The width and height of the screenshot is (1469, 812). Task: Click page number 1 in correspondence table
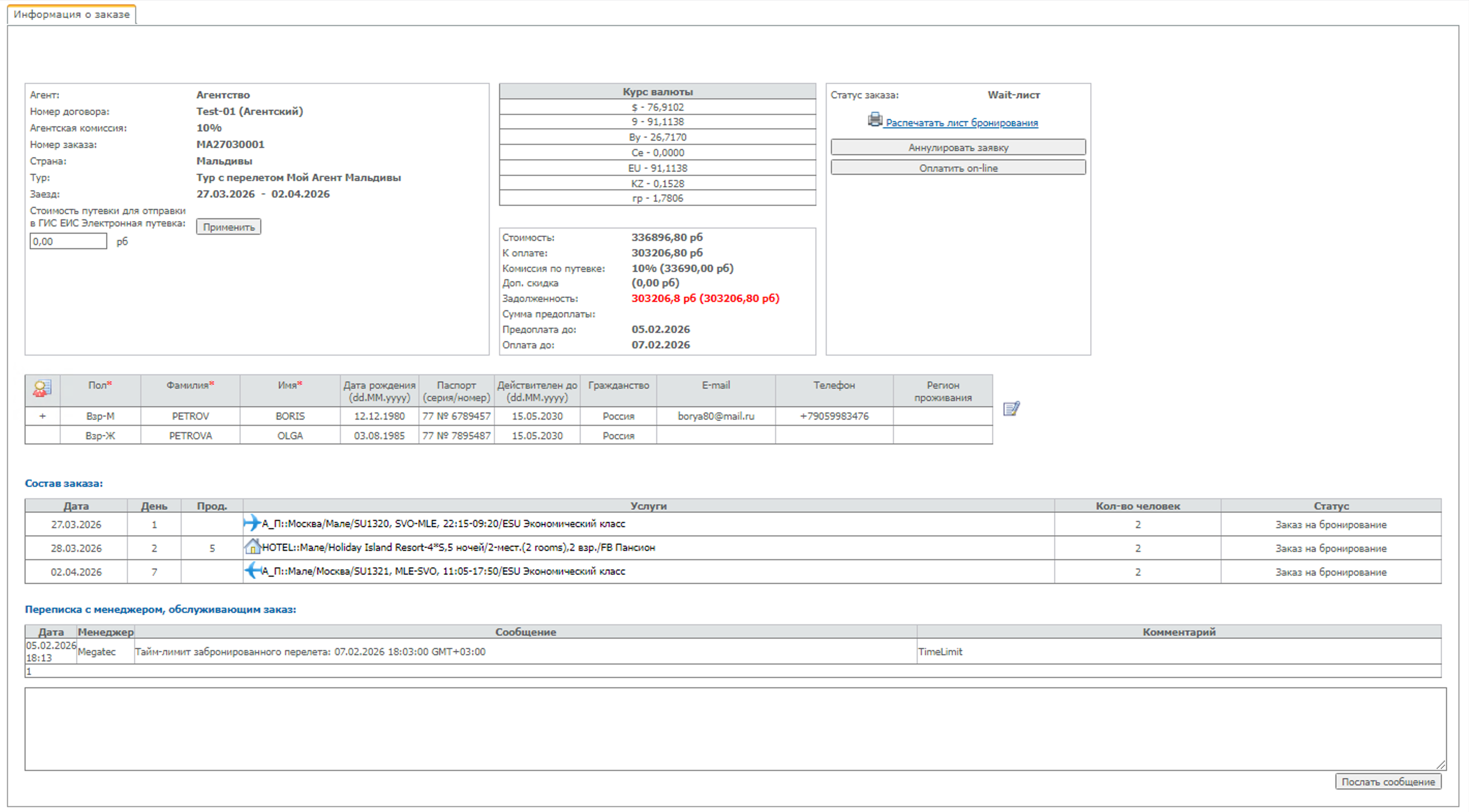(x=28, y=672)
